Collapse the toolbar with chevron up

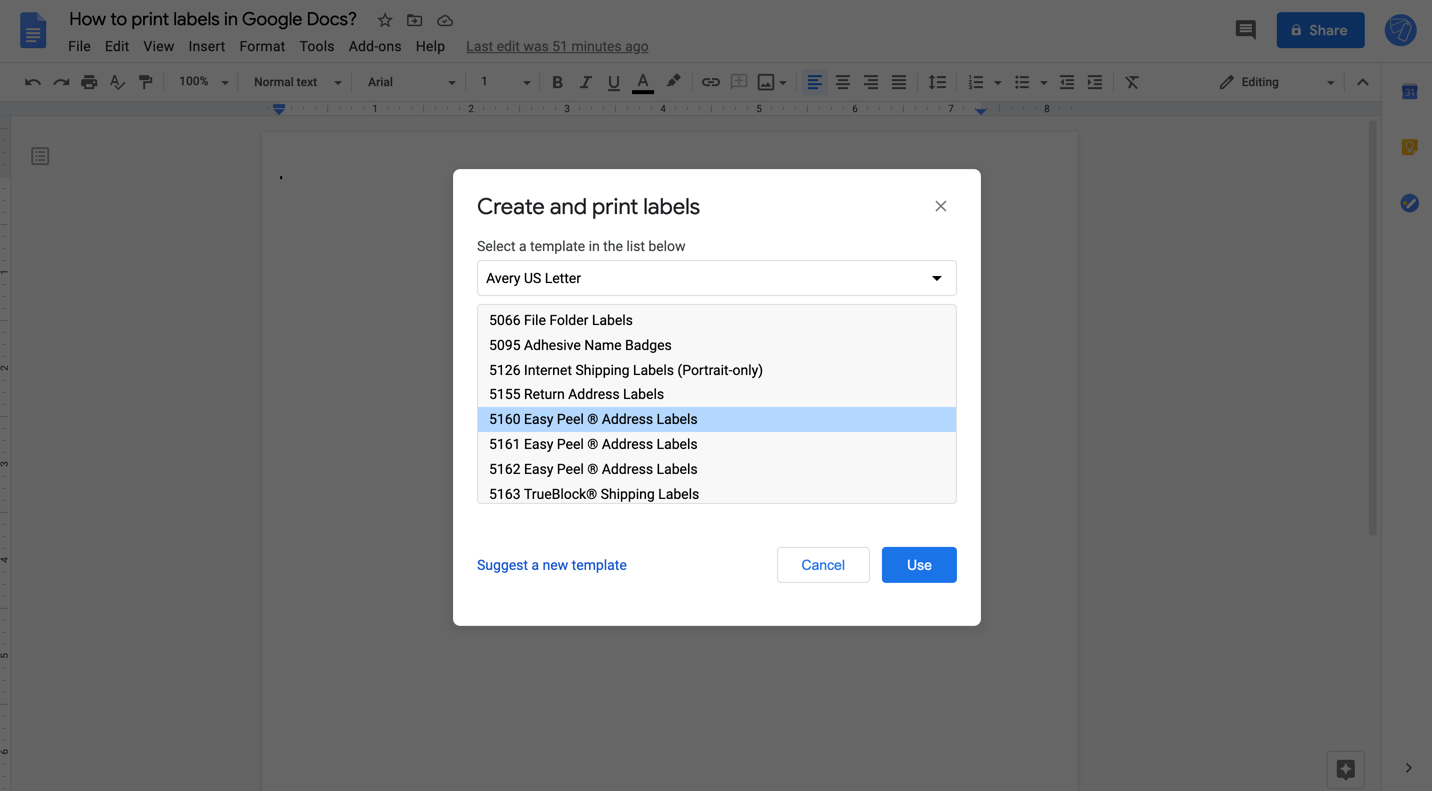[x=1362, y=82]
